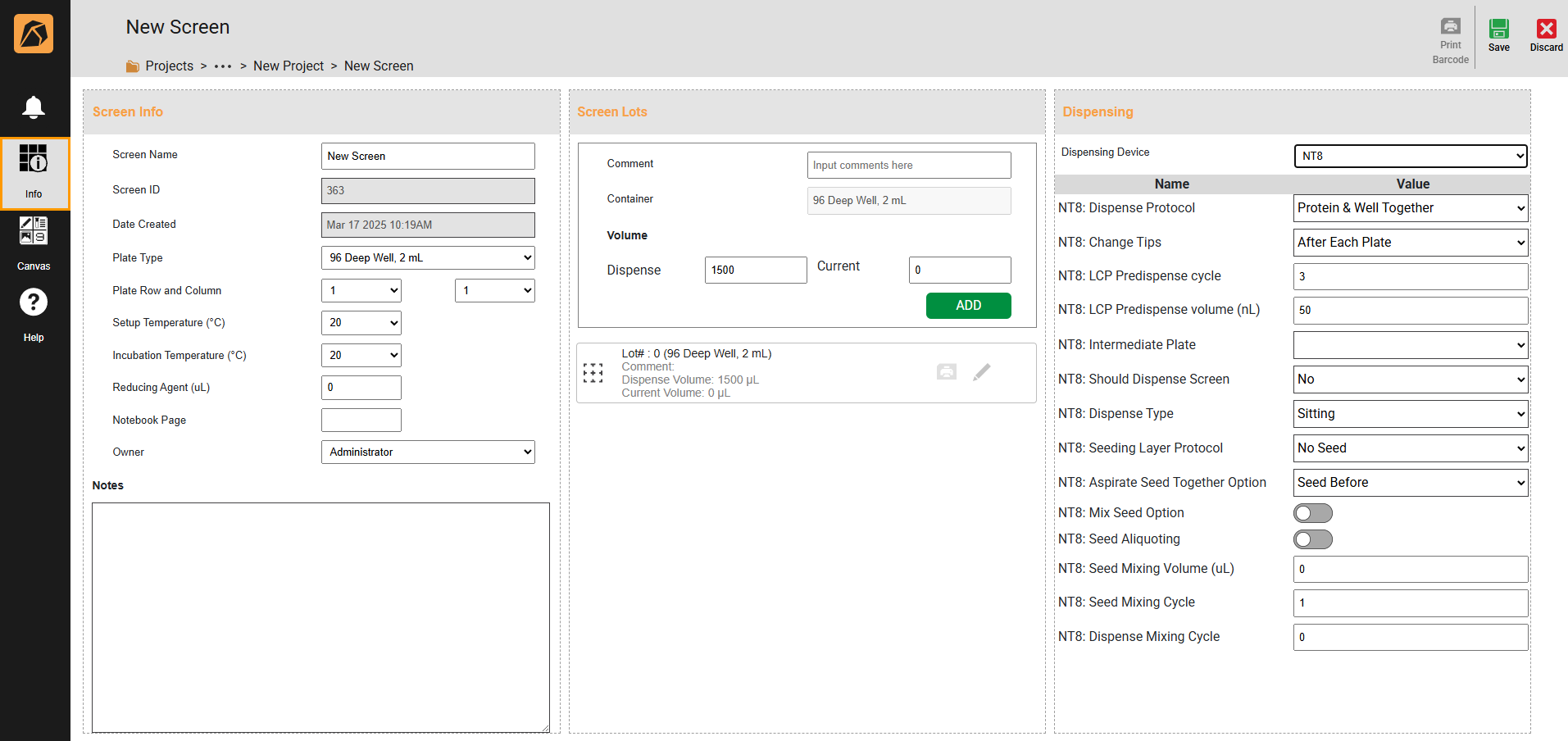The height and width of the screenshot is (741, 1568).
Task: Open the notifications bell
Action: (34, 107)
